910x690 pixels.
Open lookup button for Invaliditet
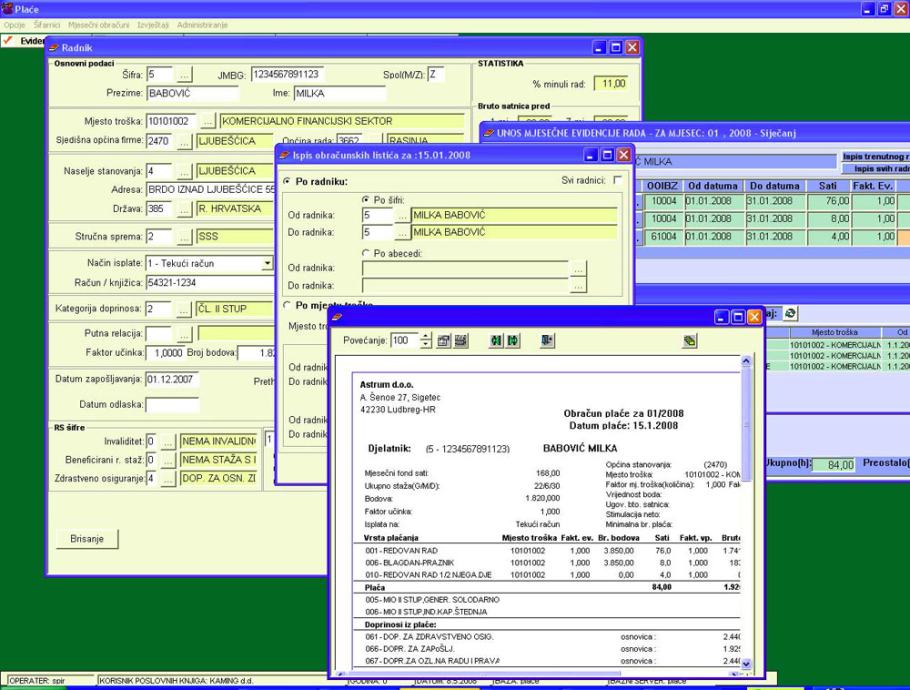pyautogui.click(x=168, y=442)
